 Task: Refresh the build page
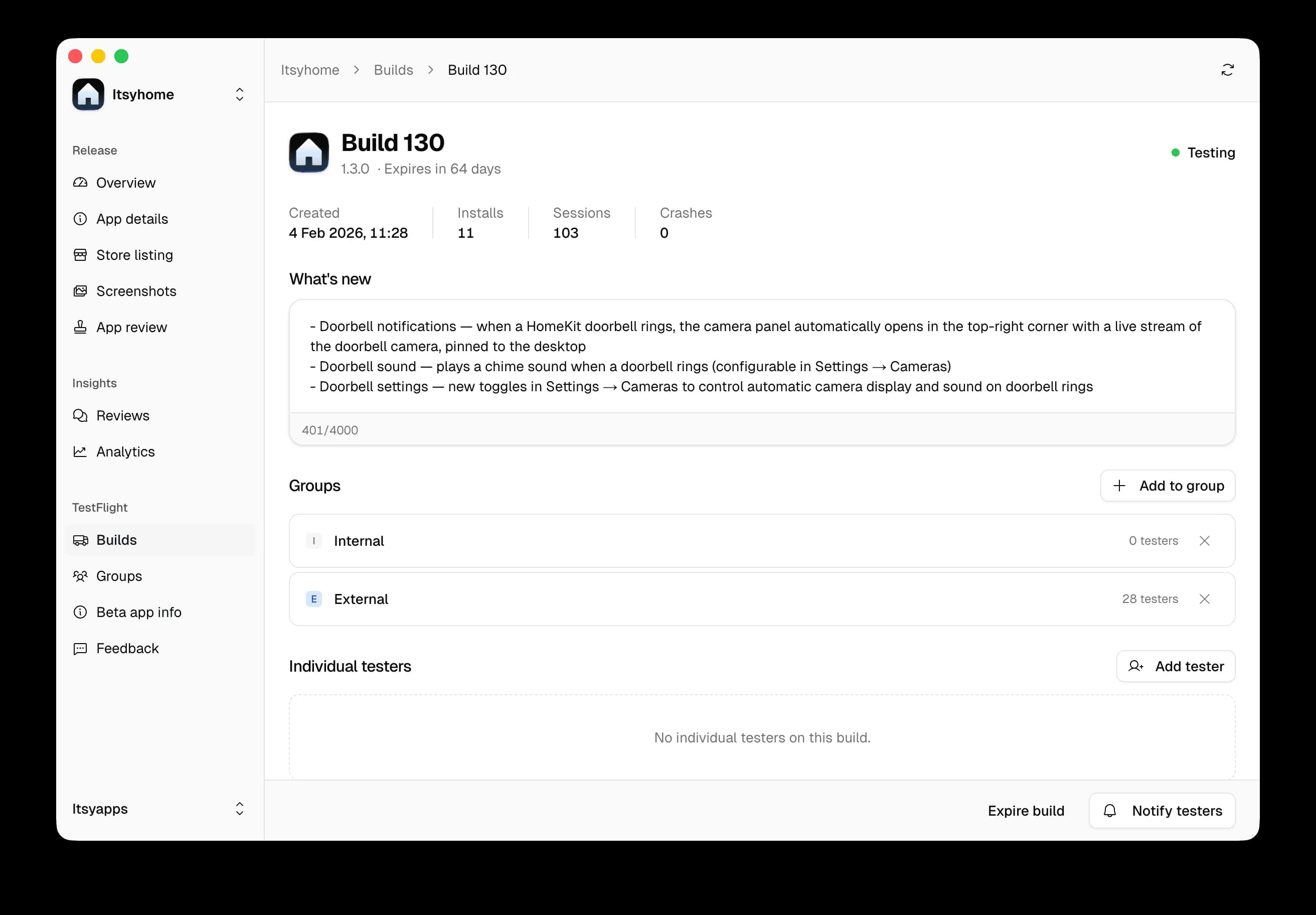point(1227,69)
